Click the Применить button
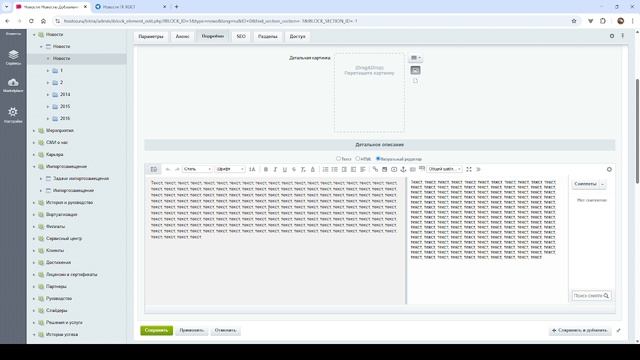640x360 pixels. pos(192,330)
